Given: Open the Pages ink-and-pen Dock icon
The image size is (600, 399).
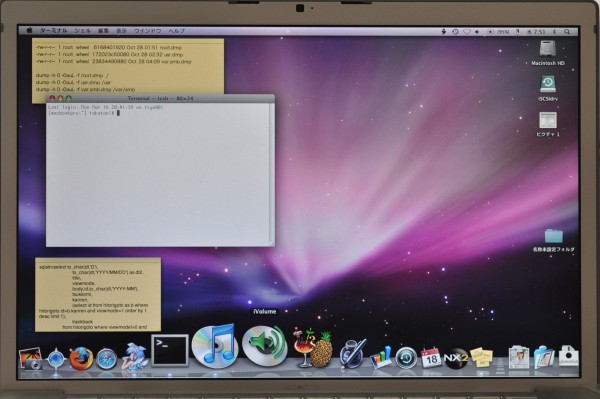Looking at the screenshot, I should (353, 354).
